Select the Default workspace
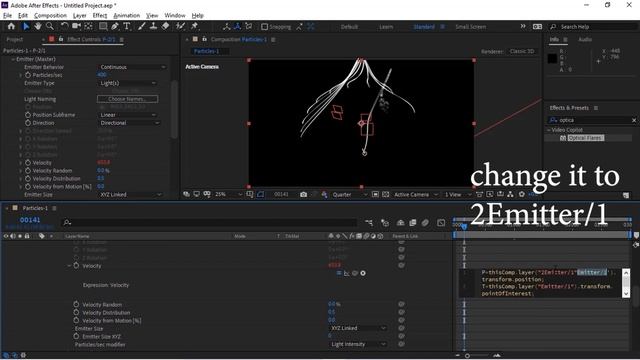This screenshot has height=360, width=640. (349, 27)
